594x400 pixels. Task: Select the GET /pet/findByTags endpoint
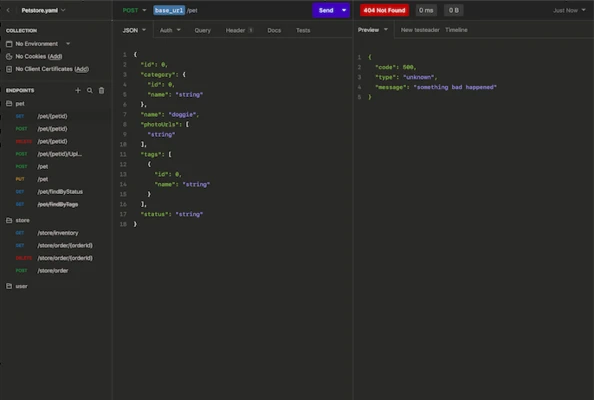[x=56, y=204]
